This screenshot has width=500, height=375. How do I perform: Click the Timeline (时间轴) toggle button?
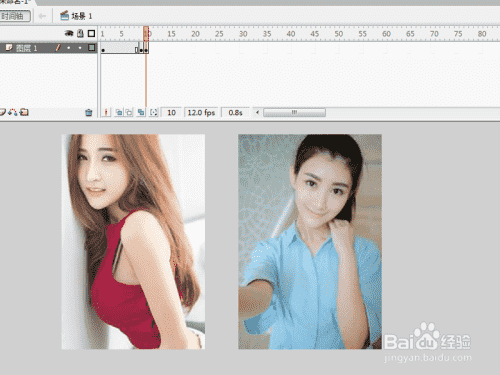(15, 16)
